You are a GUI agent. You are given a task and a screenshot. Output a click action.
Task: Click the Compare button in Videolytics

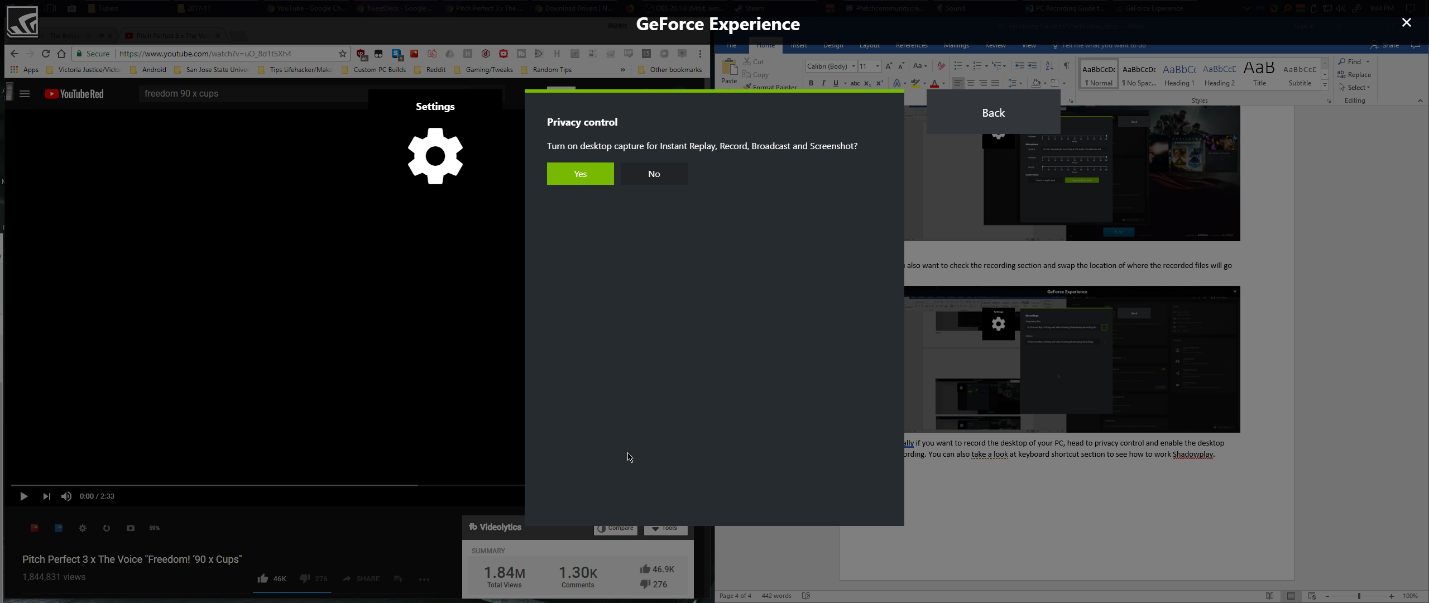click(615, 528)
